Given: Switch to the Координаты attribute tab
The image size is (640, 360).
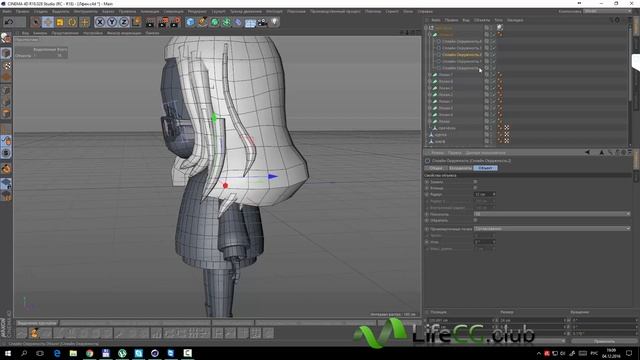Looking at the screenshot, I should click(x=460, y=168).
